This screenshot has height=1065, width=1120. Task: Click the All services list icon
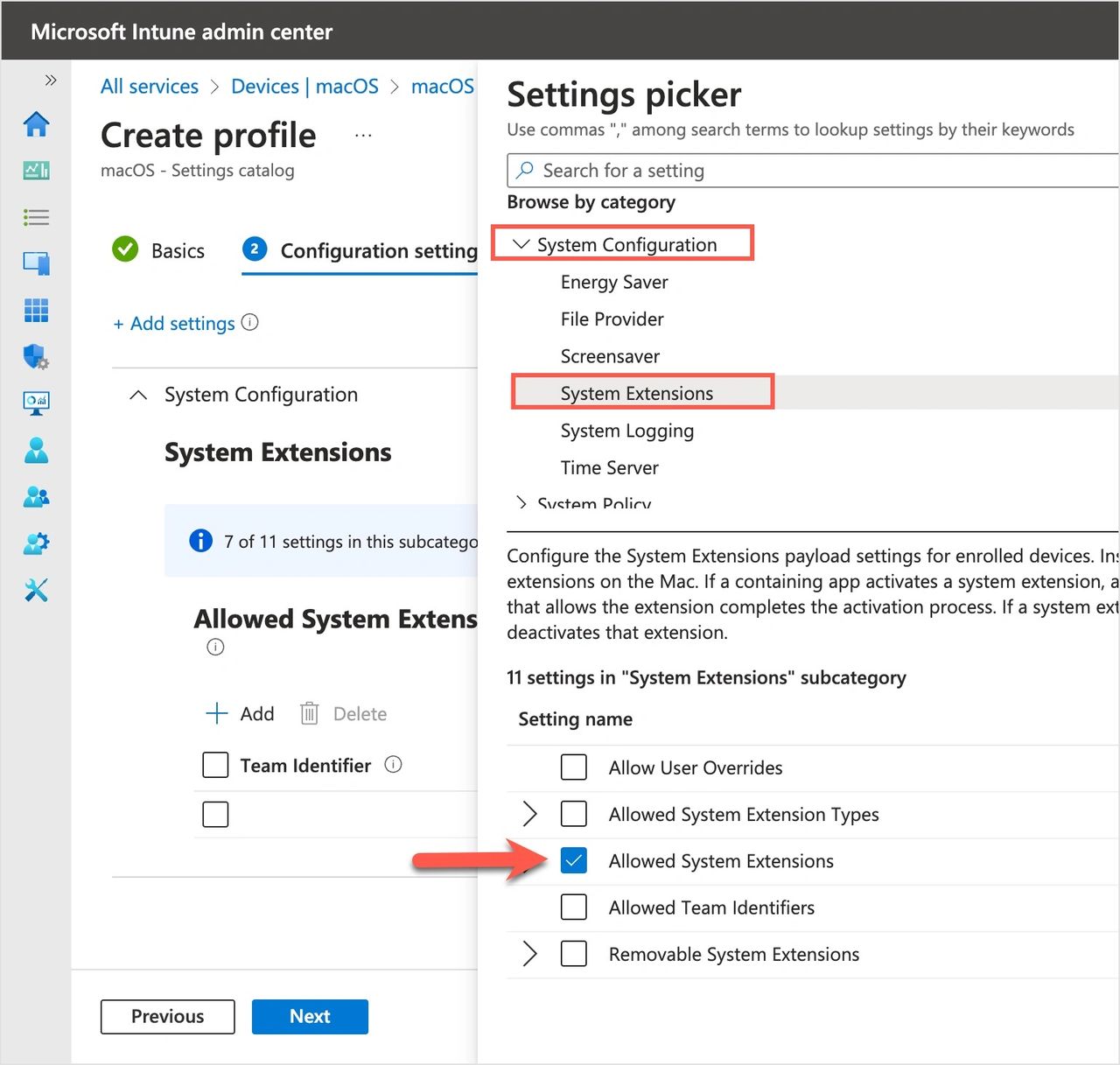(x=36, y=217)
